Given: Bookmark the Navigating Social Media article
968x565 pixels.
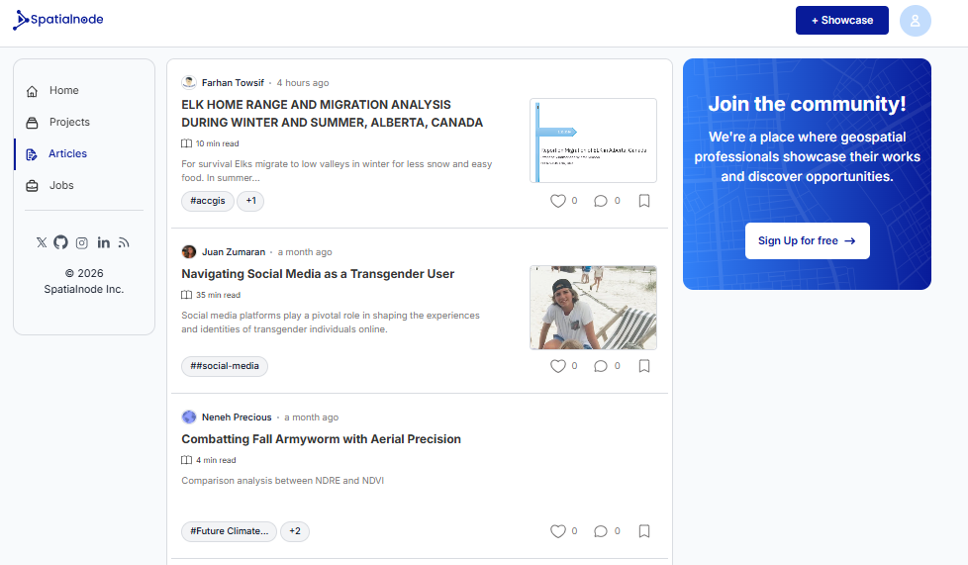Looking at the screenshot, I should [x=644, y=366].
